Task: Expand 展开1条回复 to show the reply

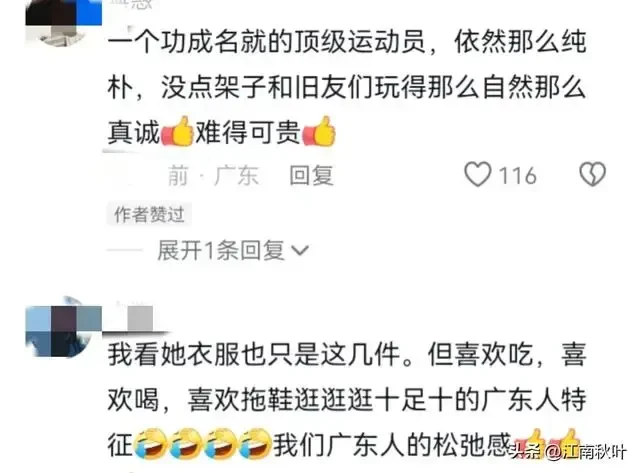Action: click(233, 250)
